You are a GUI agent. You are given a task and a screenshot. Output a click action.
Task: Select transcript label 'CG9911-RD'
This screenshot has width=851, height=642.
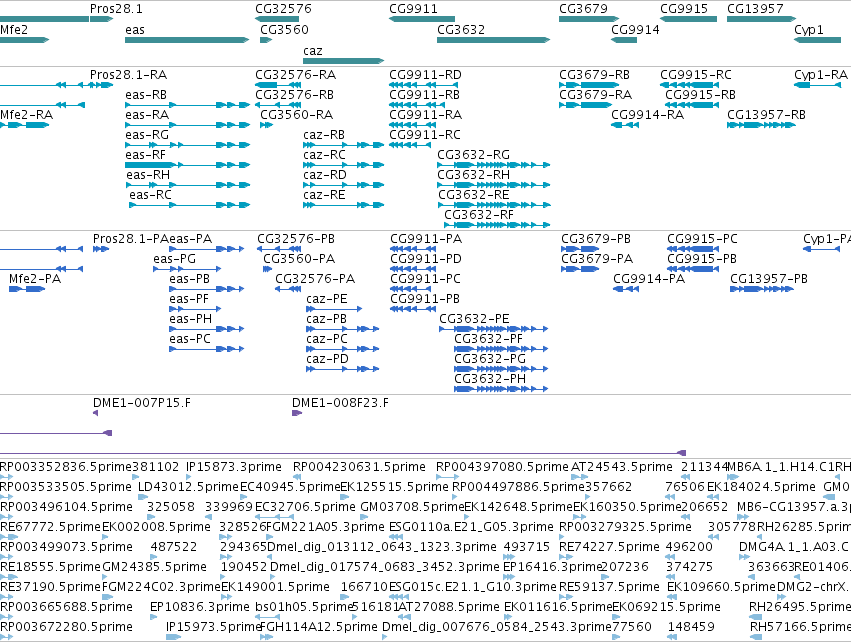tap(426, 74)
